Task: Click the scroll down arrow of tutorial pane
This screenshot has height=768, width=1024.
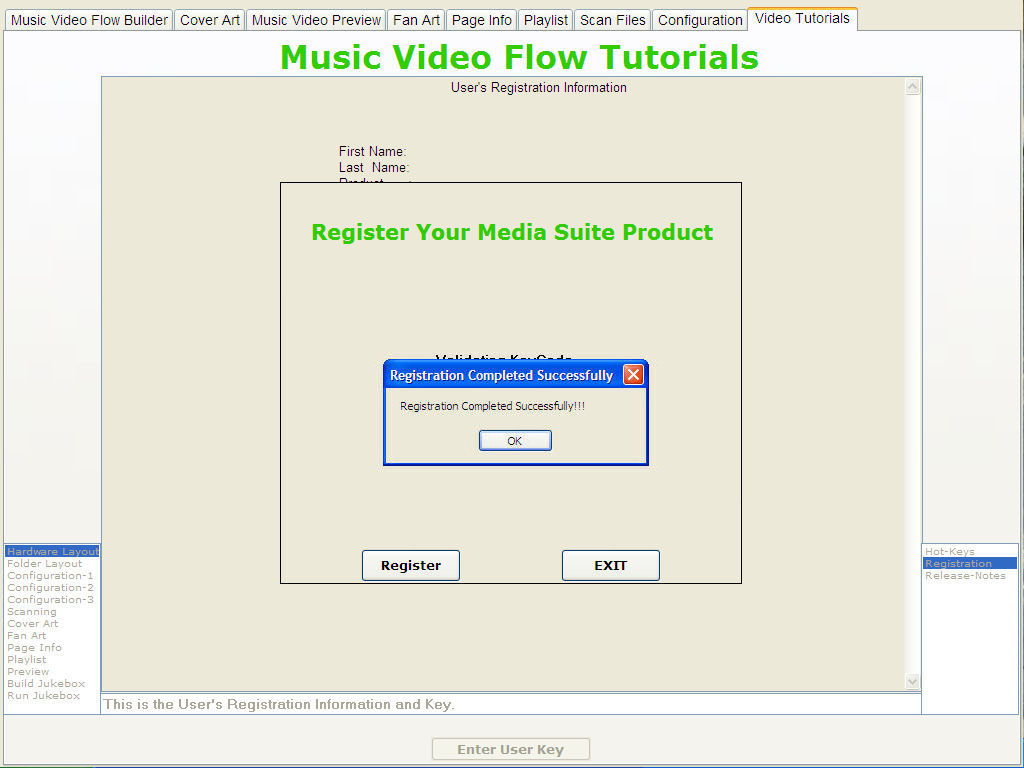Action: tap(912, 681)
